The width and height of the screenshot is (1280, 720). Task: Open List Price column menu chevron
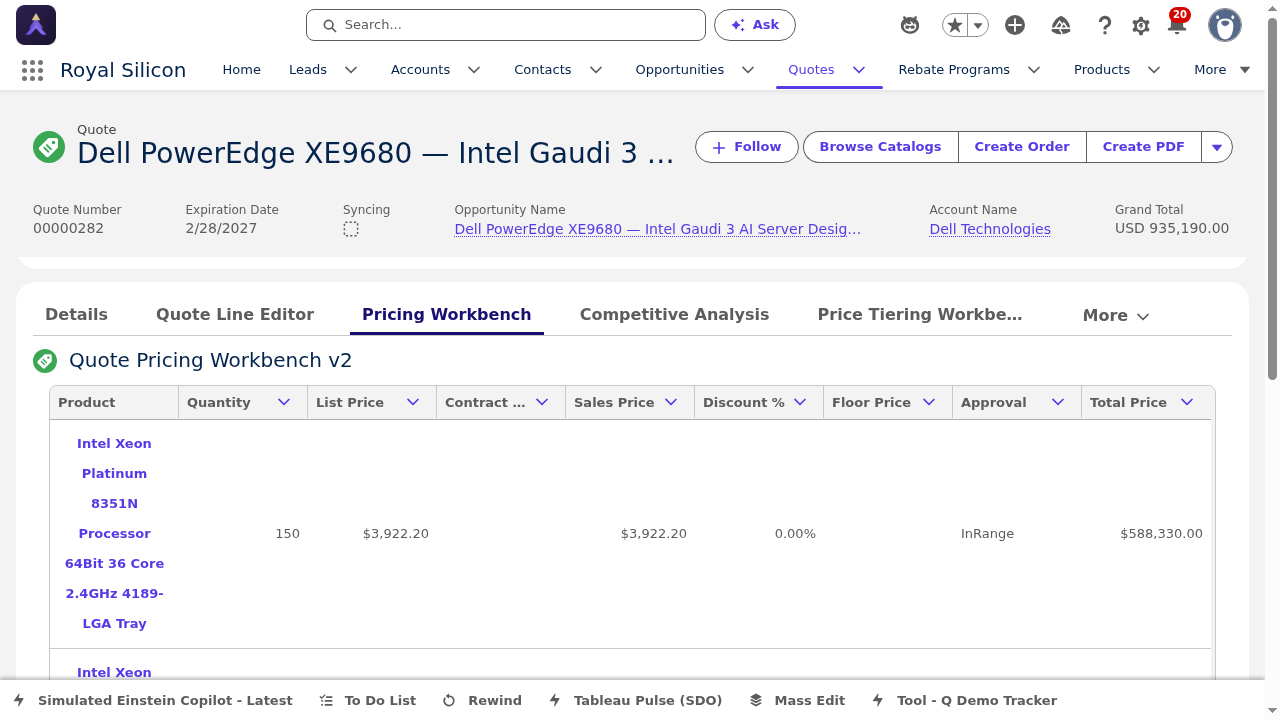click(x=413, y=402)
